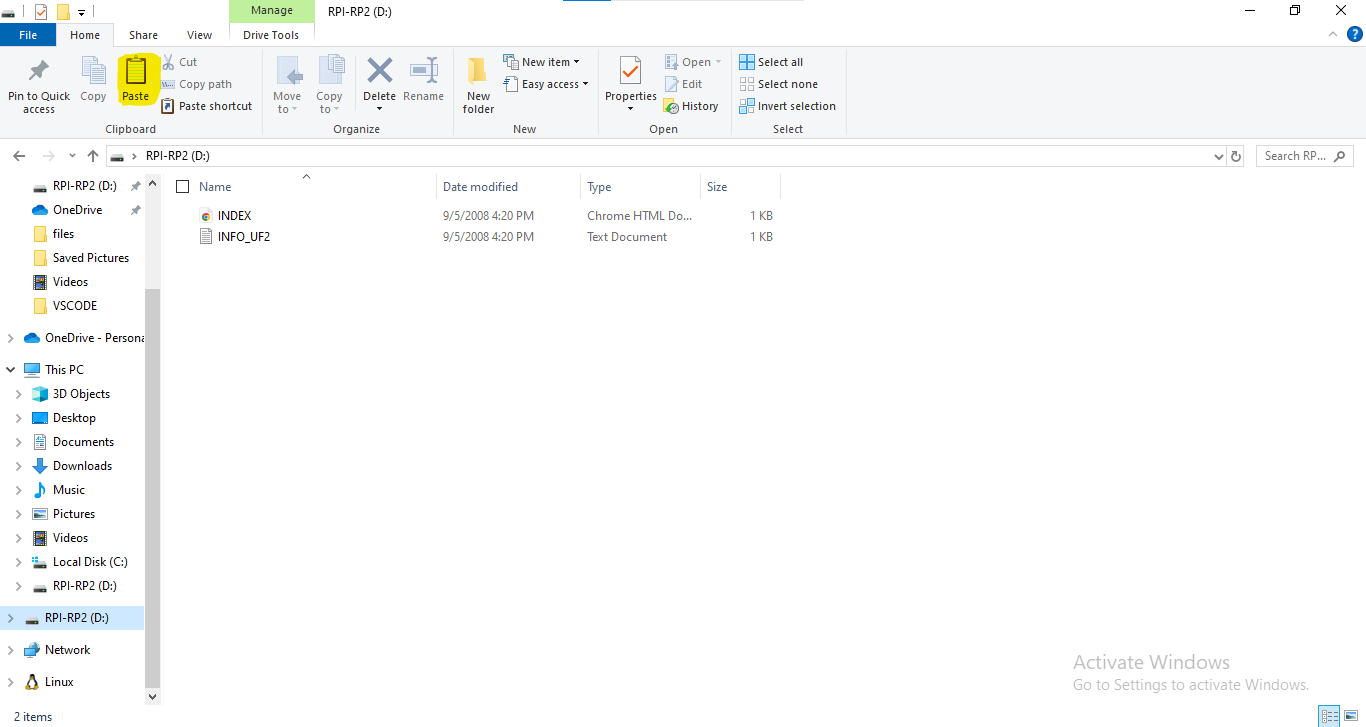Toggle the select-all items checkbox in header
Screen dimensions: 1366x727
pyautogui.click(x=182, y=187)
